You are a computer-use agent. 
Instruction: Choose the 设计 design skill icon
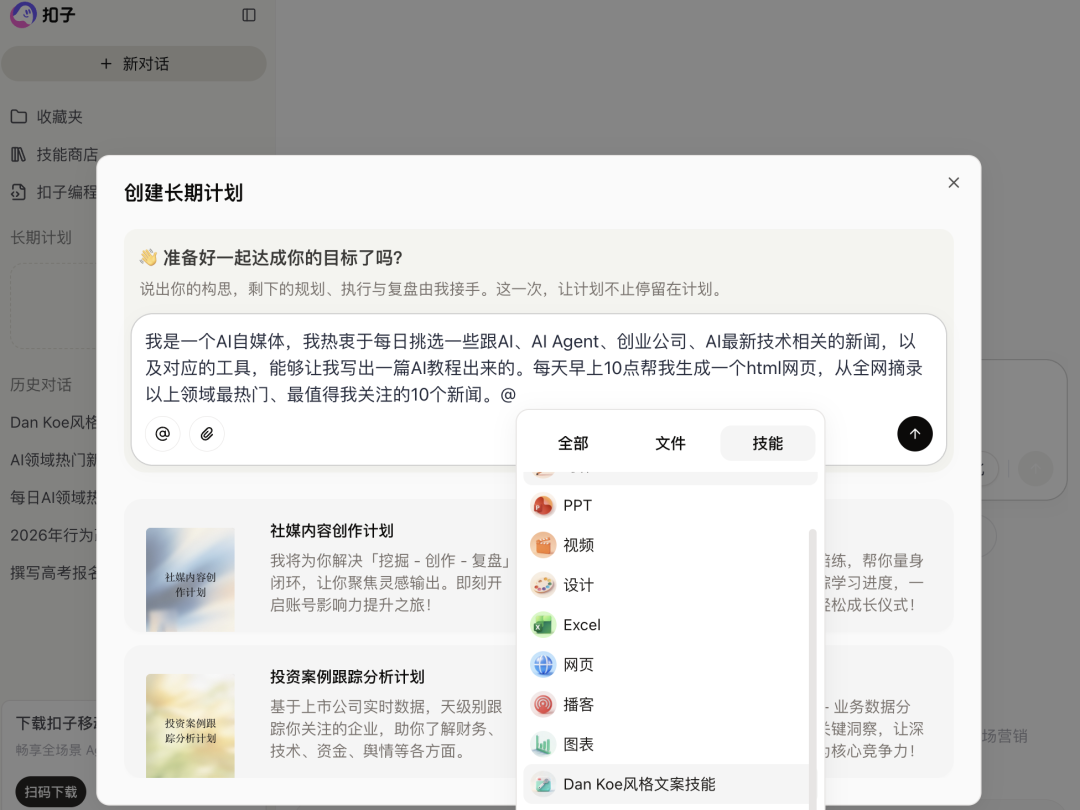541,584
